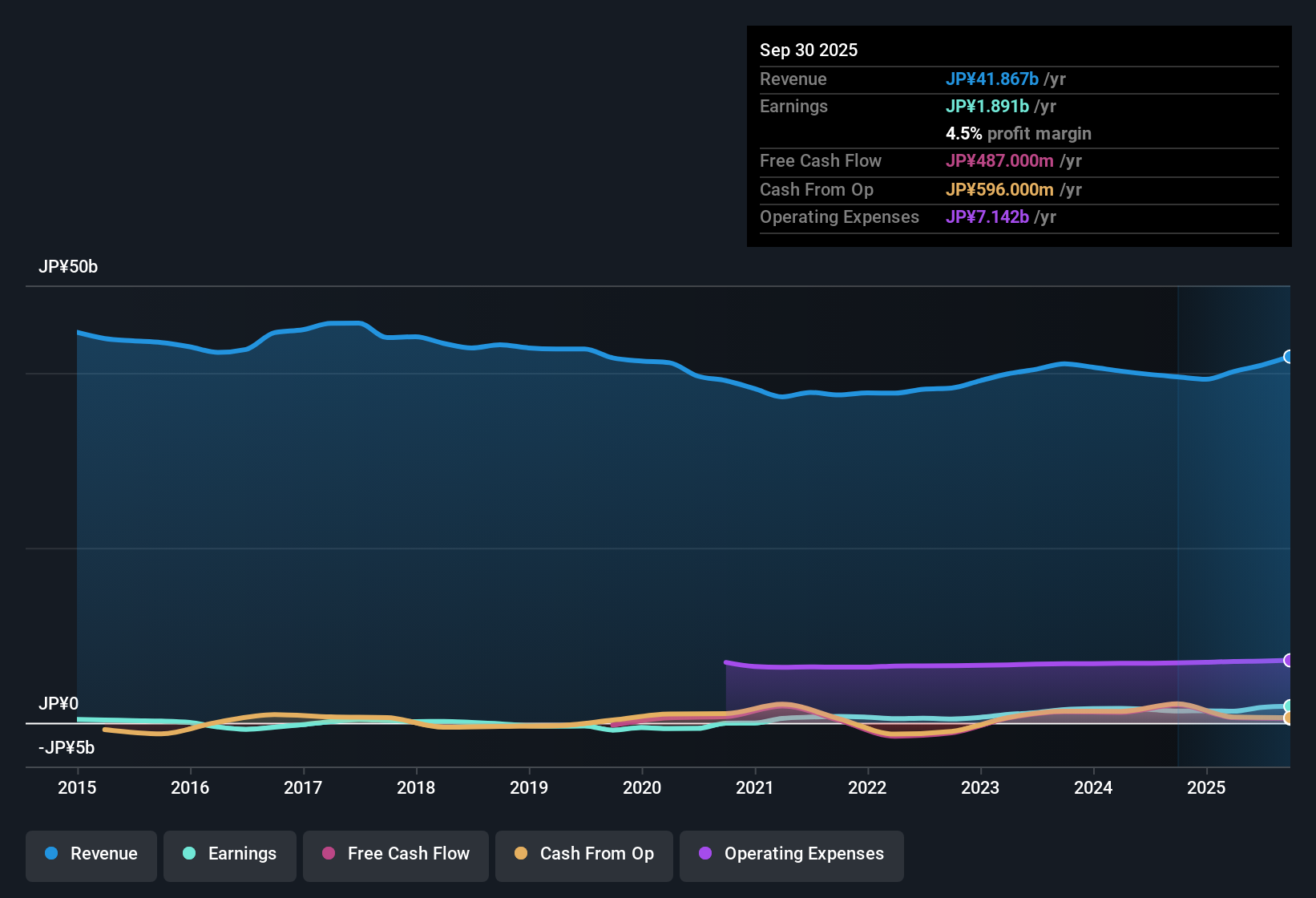This screenshot has width=1316, height=898.
Task: Toggle the Free Cash Flow series off
Action: [395, 855]
